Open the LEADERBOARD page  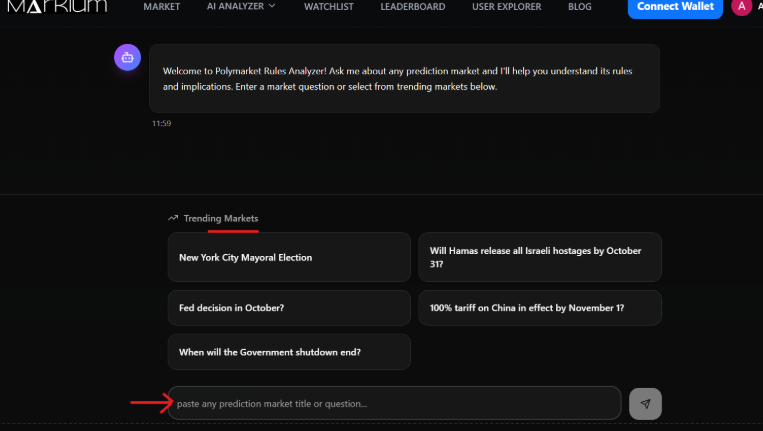click(x=413, y=7)
